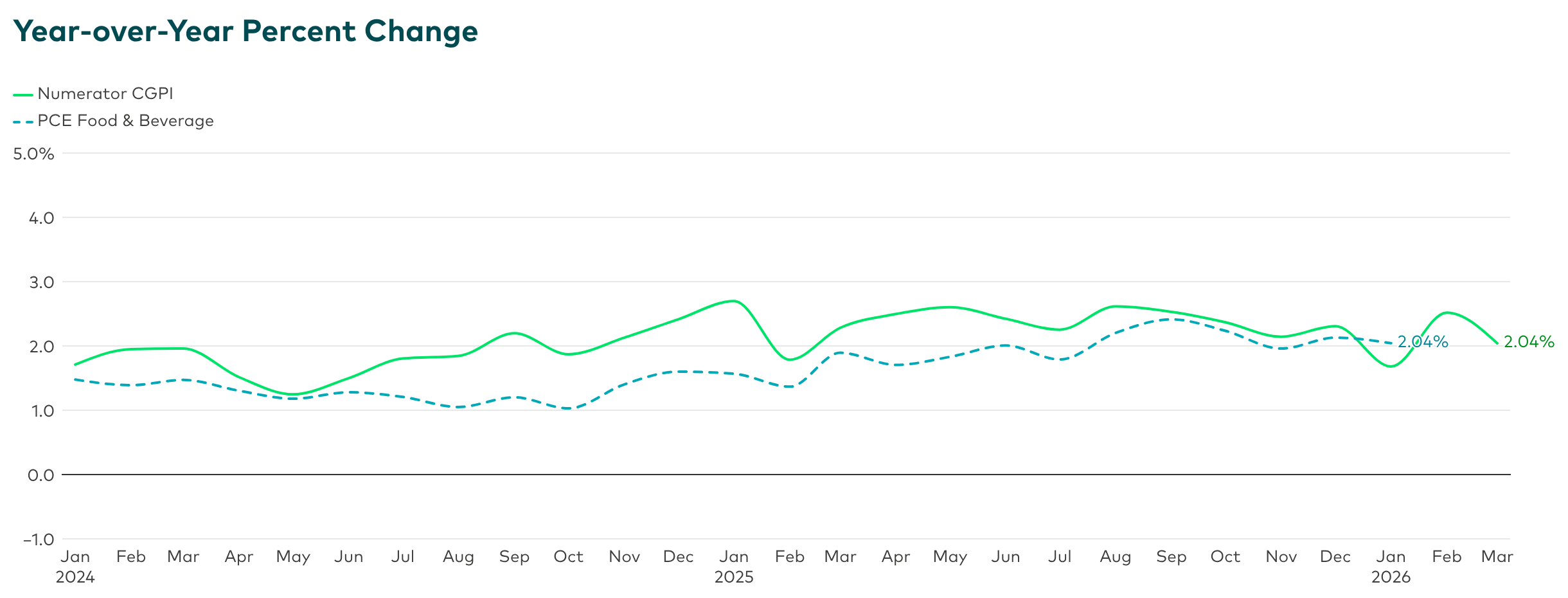
Task: Select the Jan 2024 x-axis label
Action: tap(75, 557)
